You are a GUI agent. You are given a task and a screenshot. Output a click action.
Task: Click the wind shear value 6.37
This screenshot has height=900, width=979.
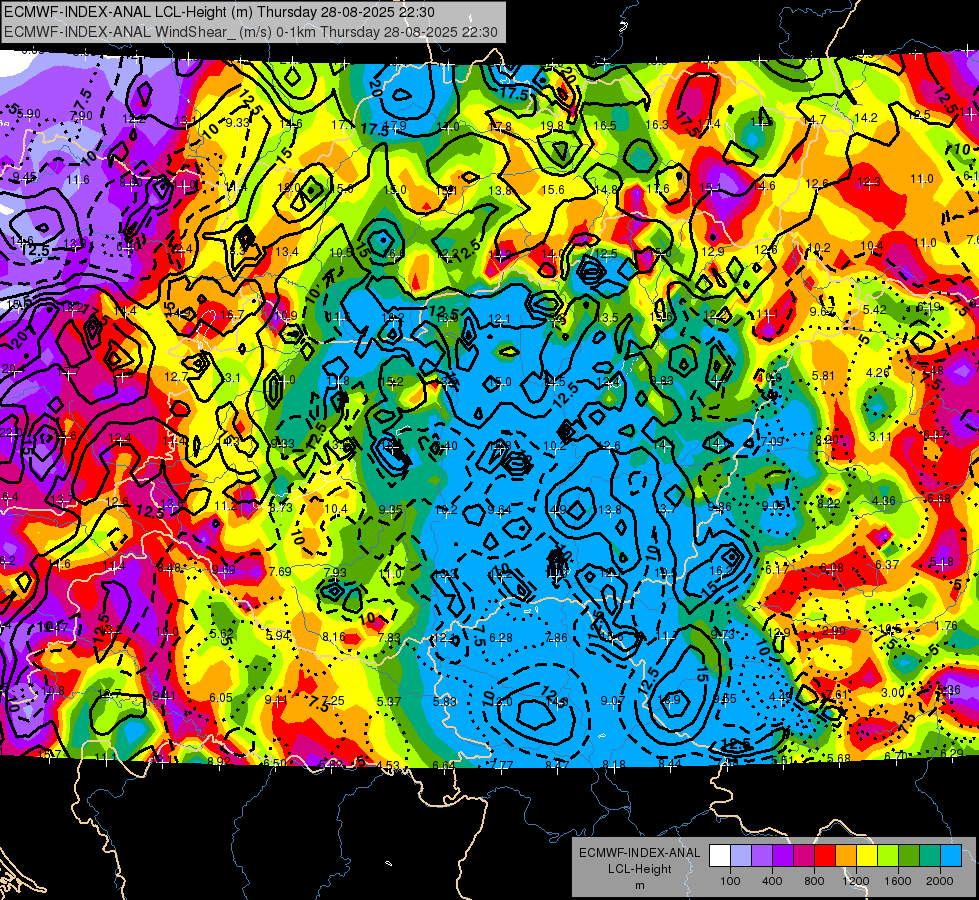point(887,565)
